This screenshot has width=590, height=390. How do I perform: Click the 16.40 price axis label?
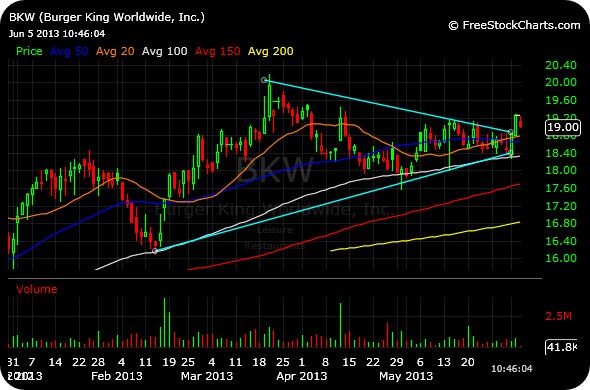pos(561,241)
